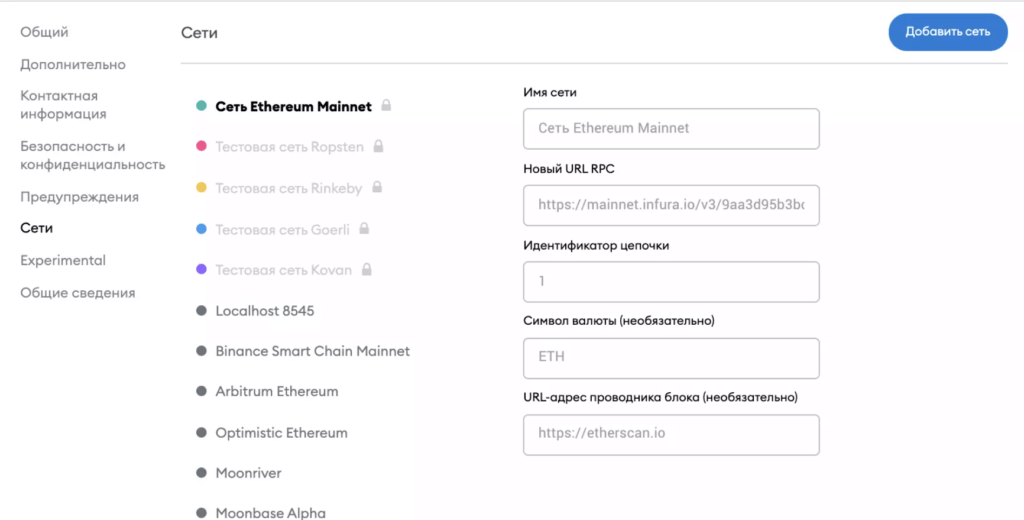This screenshot has height=520, width=1024.
Task: Click the pink dot for Ropsten network
Action: coord(201,147)
